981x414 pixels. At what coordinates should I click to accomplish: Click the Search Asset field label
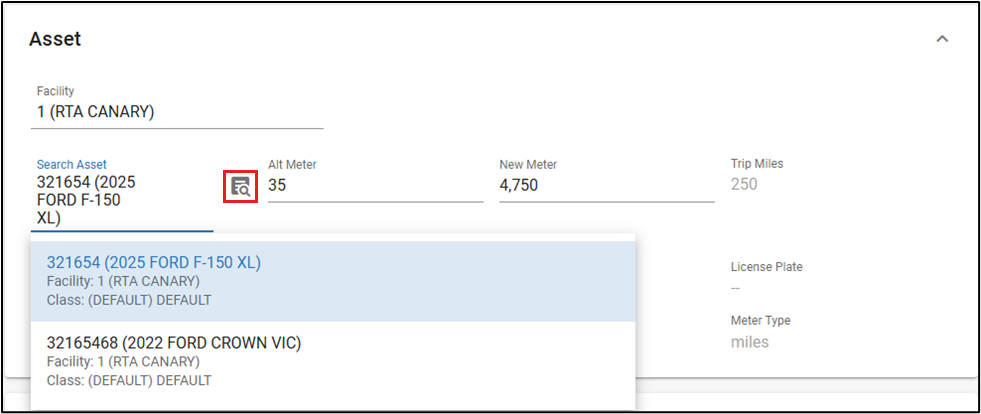72,164
